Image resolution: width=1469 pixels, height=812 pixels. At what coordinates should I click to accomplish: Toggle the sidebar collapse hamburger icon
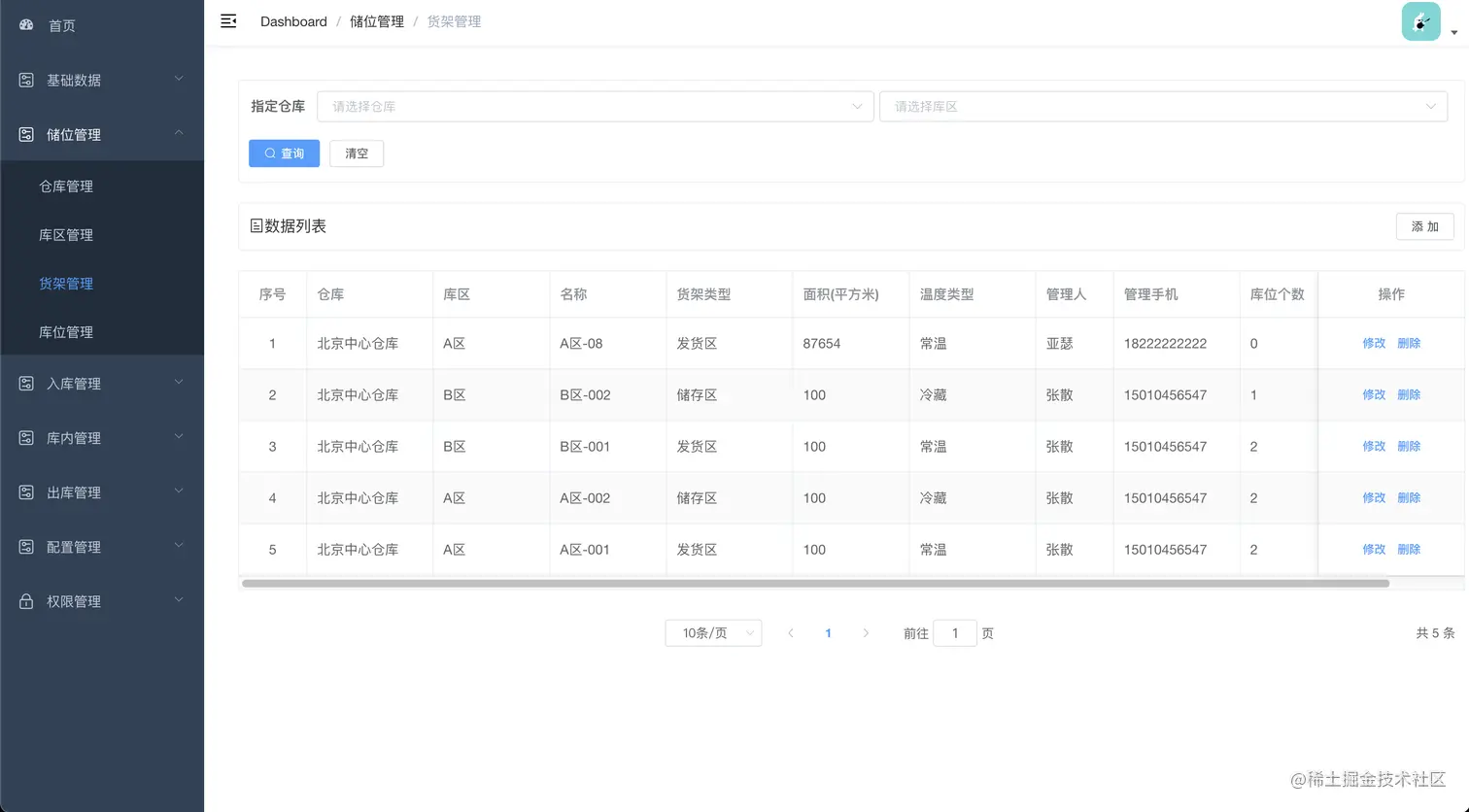click(x=228, y=21)
